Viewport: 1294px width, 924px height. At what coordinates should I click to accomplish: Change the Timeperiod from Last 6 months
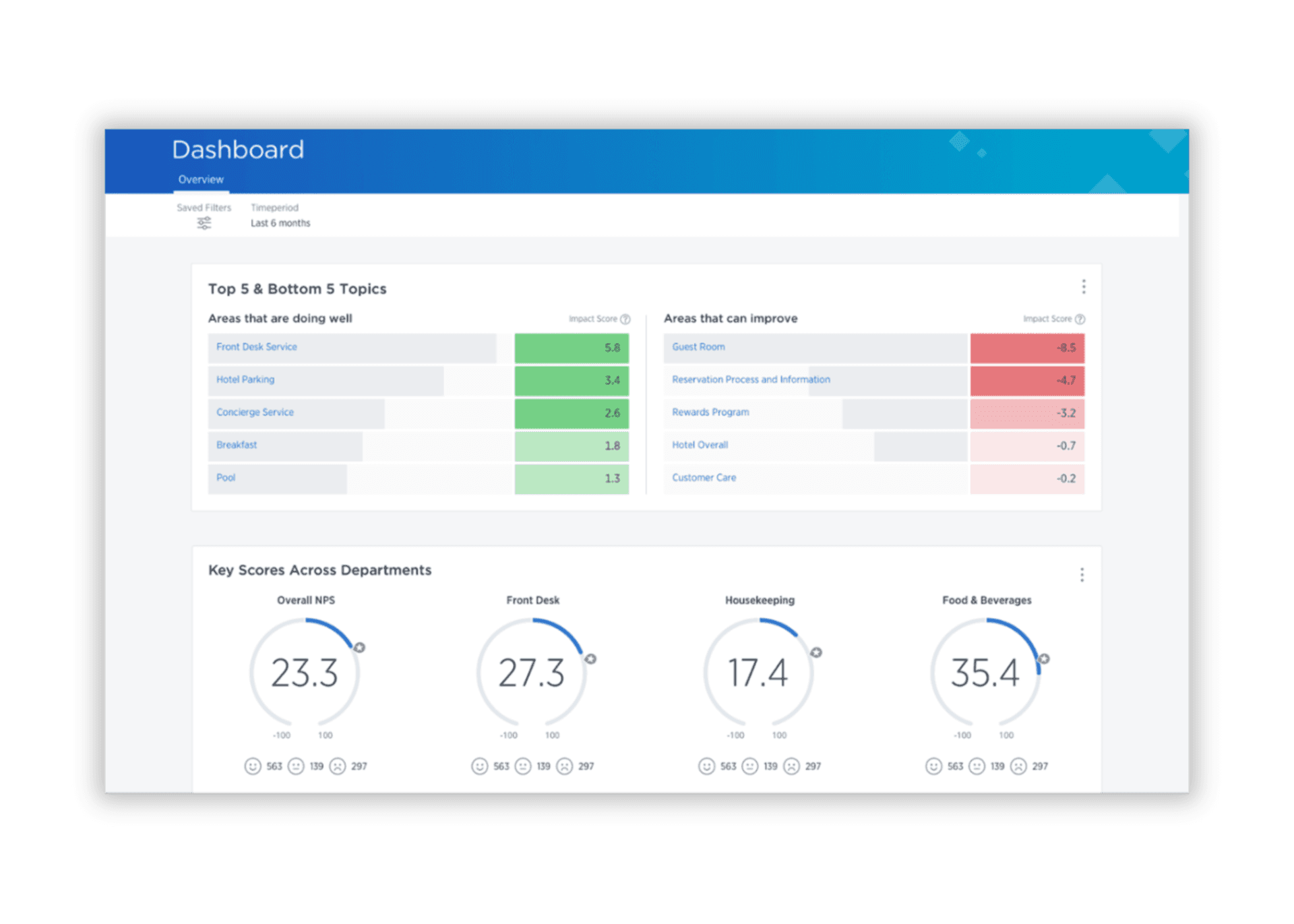pos(280,222)
